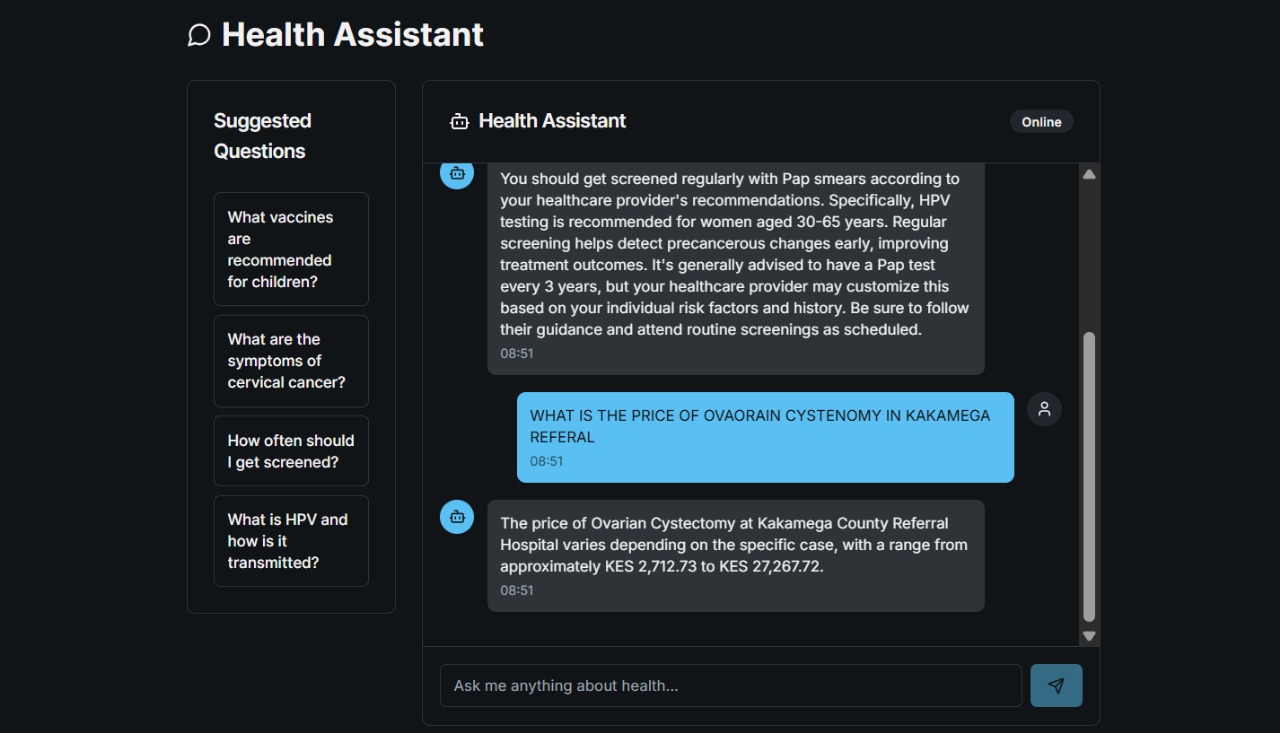Click the blue user message about Kakamega
Viewport: 1280px width, 733px height.
[765, 437]
